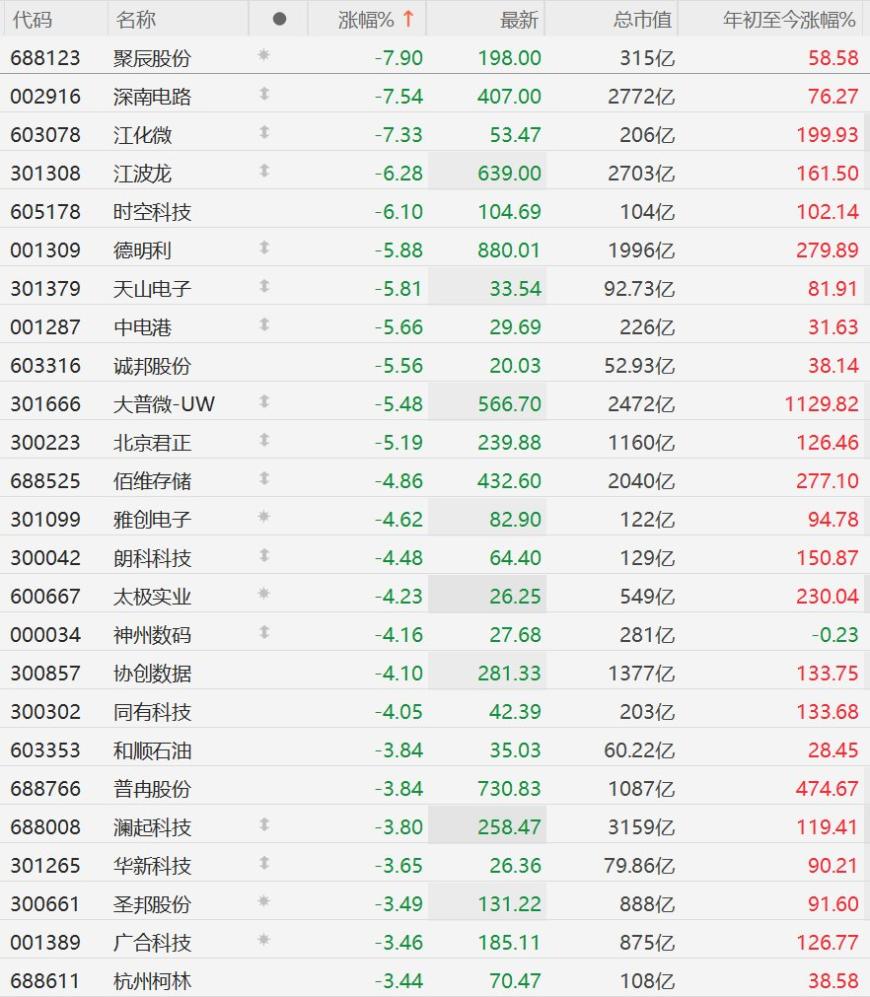Sort by the 名称 column header
The width and height of the screenshot is (870, 997).
pyautogui.click(x=135, y=20)
